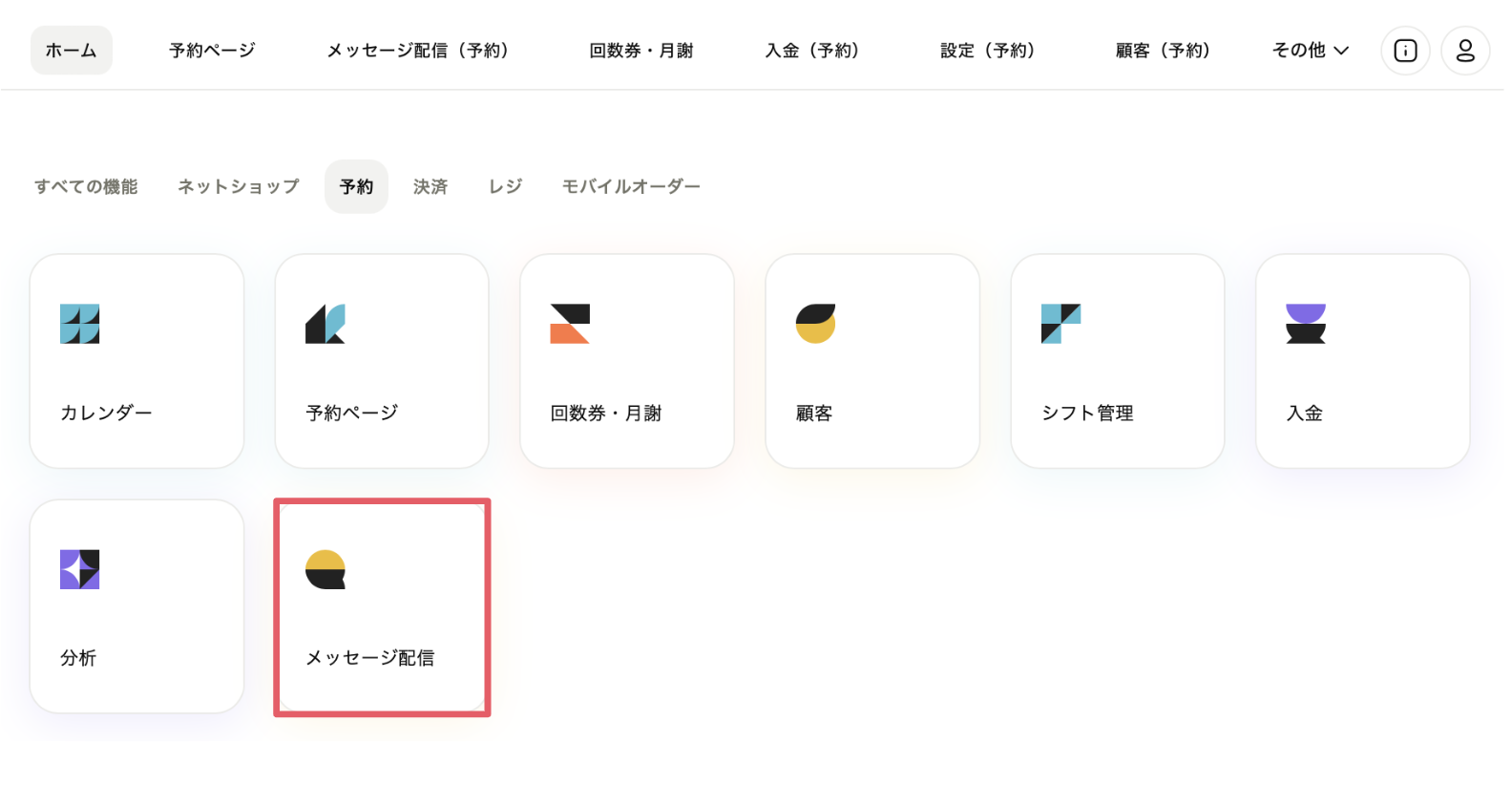Open 設定（予約） in the top navigation
Image resolution: width=1512 pixels, height=785 pixels.
point(988,51)
